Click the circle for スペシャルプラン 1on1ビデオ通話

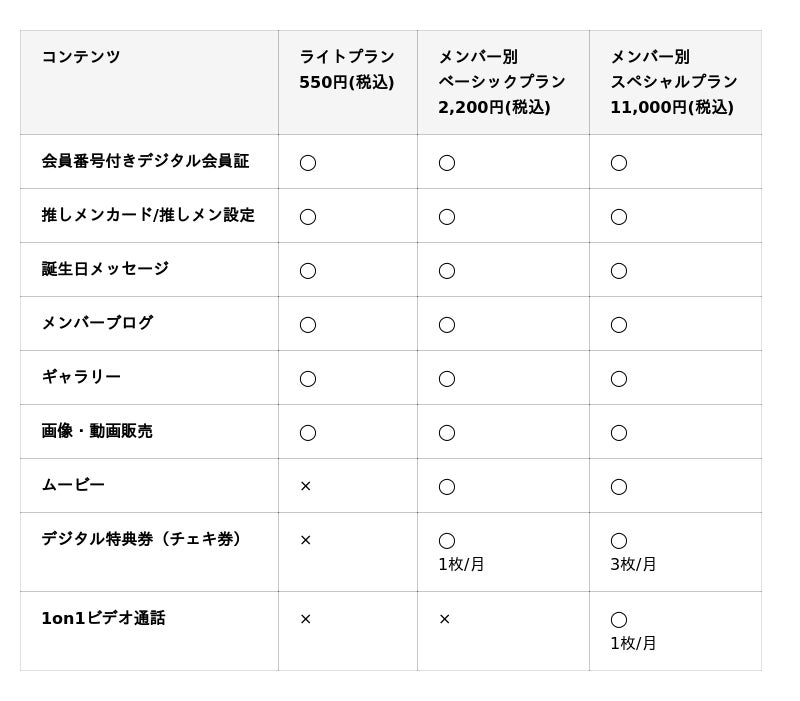click(619, 619)
